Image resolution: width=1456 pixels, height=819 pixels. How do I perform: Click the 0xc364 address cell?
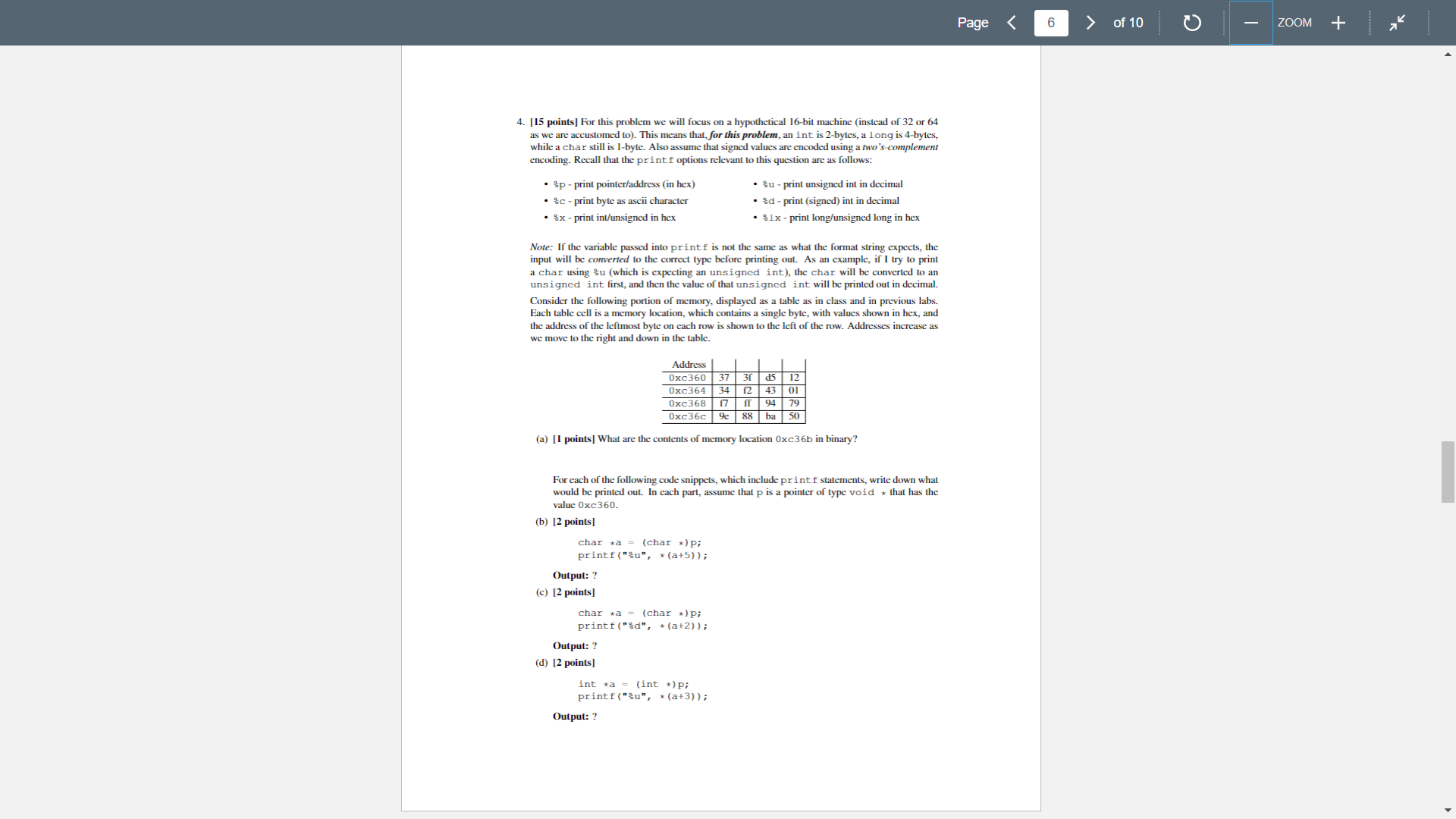point(687,391)
